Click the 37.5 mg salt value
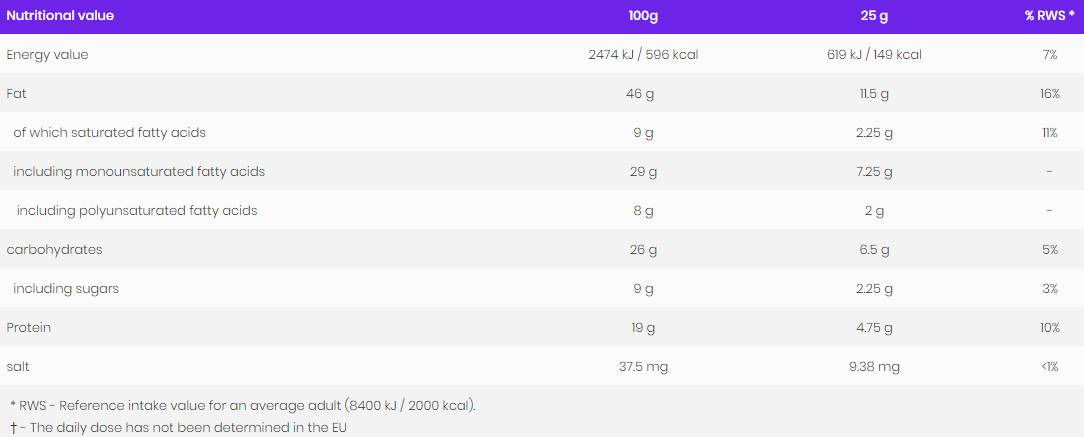 pyautogui.click(x=643, y=367)
